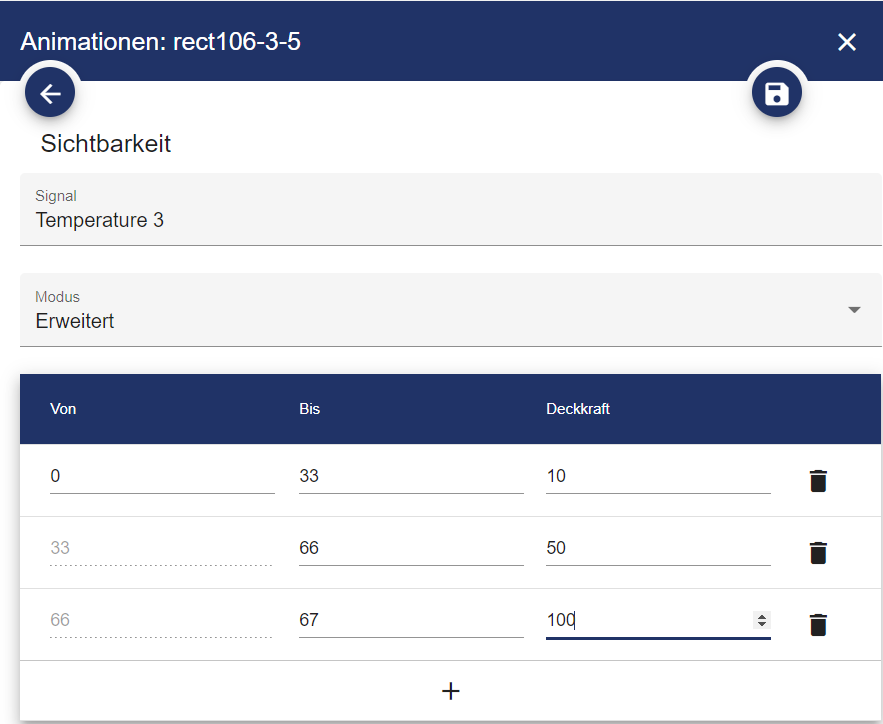Viewport: 883px width, 724px height.
Task: Click the disabled Von field showing 33
Action: point(160,549)
